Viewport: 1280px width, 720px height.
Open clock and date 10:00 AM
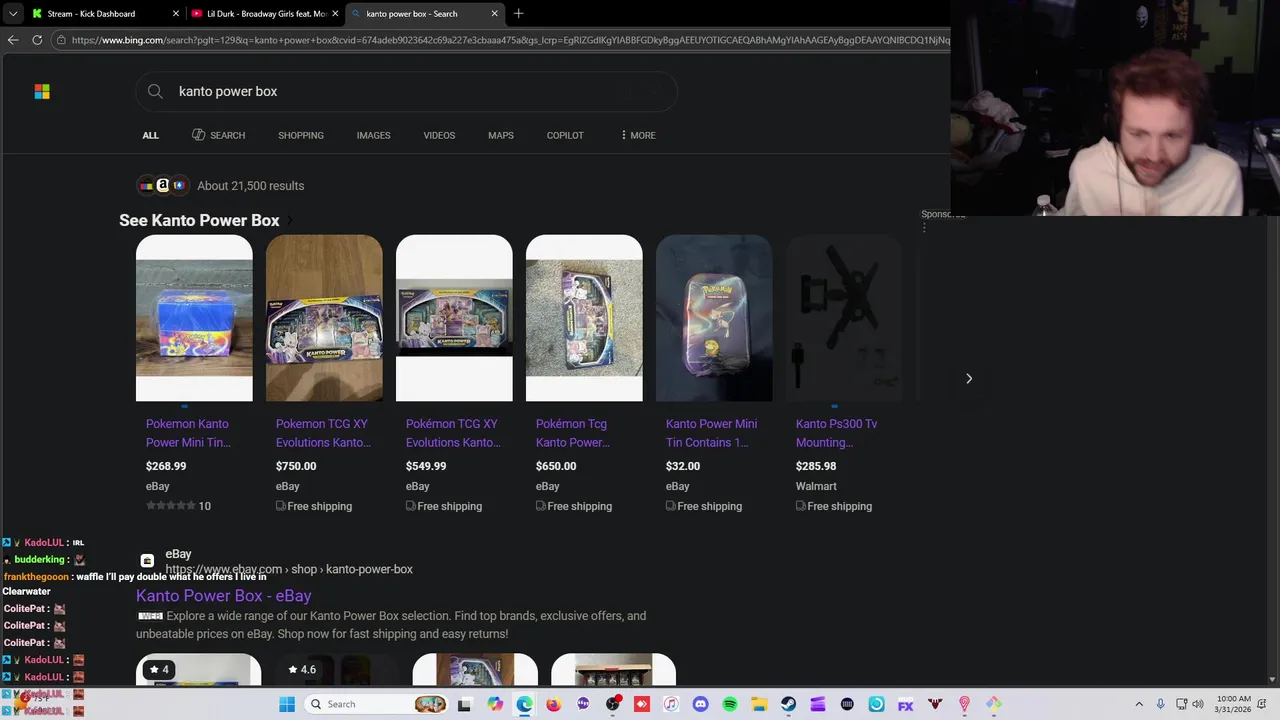pyautogui.click(x=1234, y=704)
